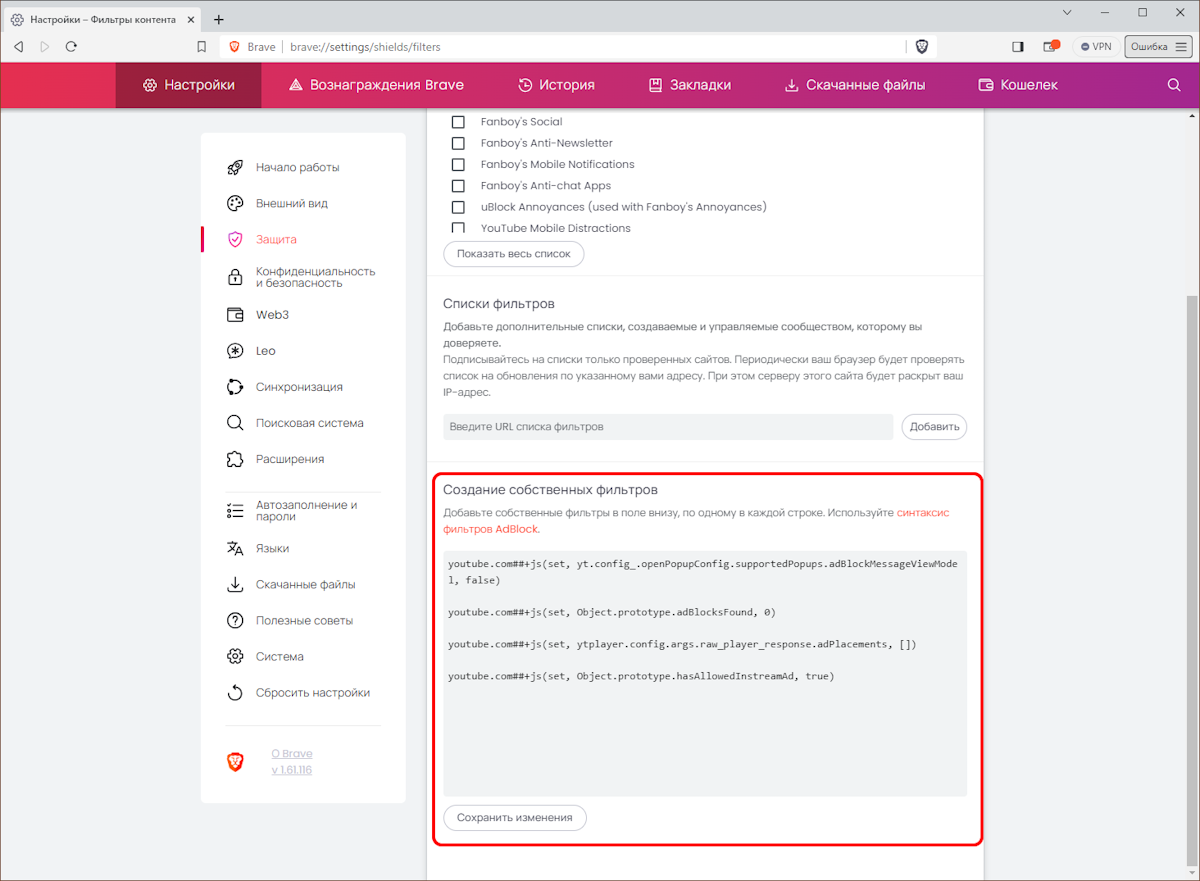Open the Кошелек menu item

tap(1017, 85)
